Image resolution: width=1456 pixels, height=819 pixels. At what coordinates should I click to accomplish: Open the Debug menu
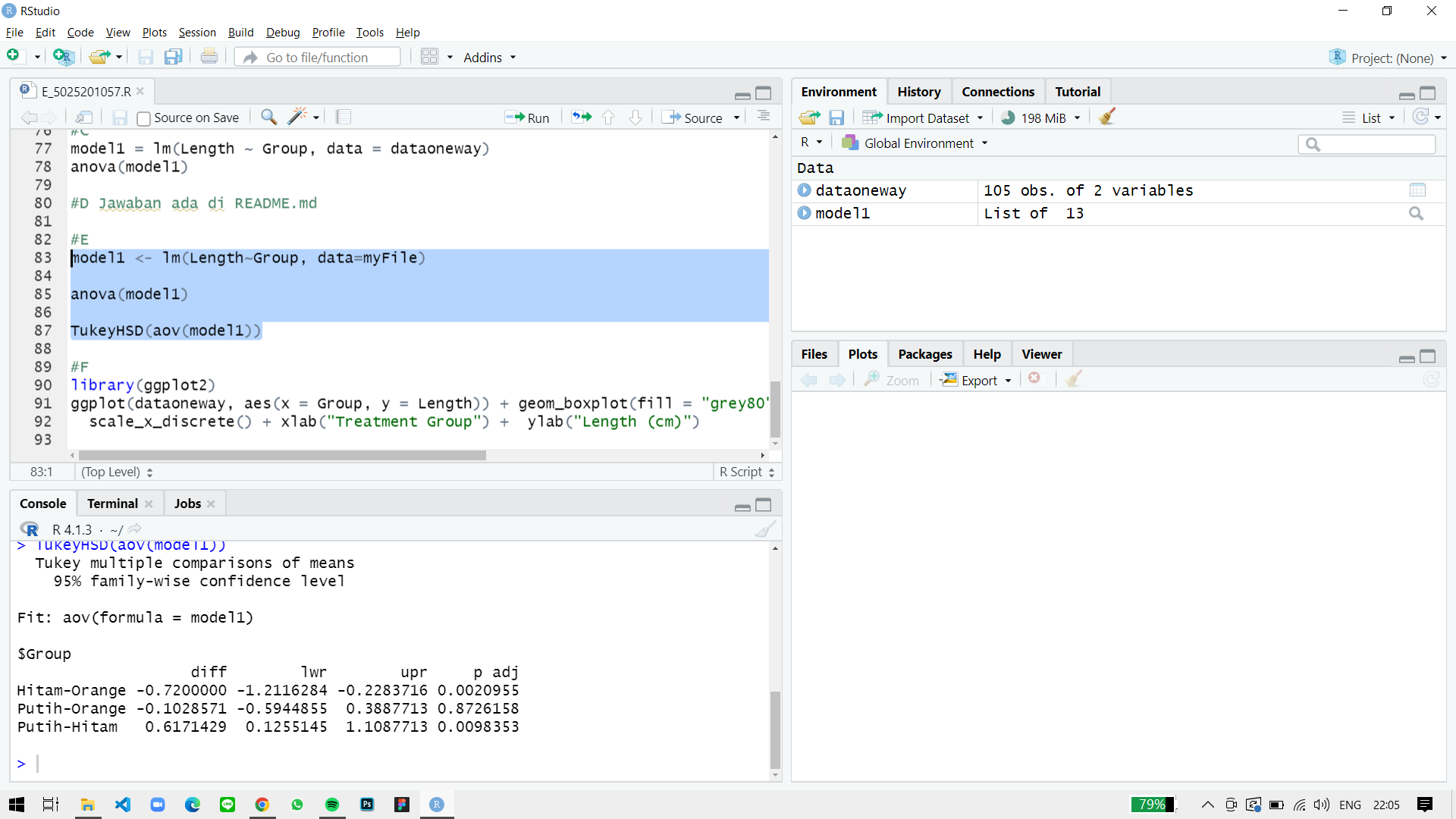point(282,32)
